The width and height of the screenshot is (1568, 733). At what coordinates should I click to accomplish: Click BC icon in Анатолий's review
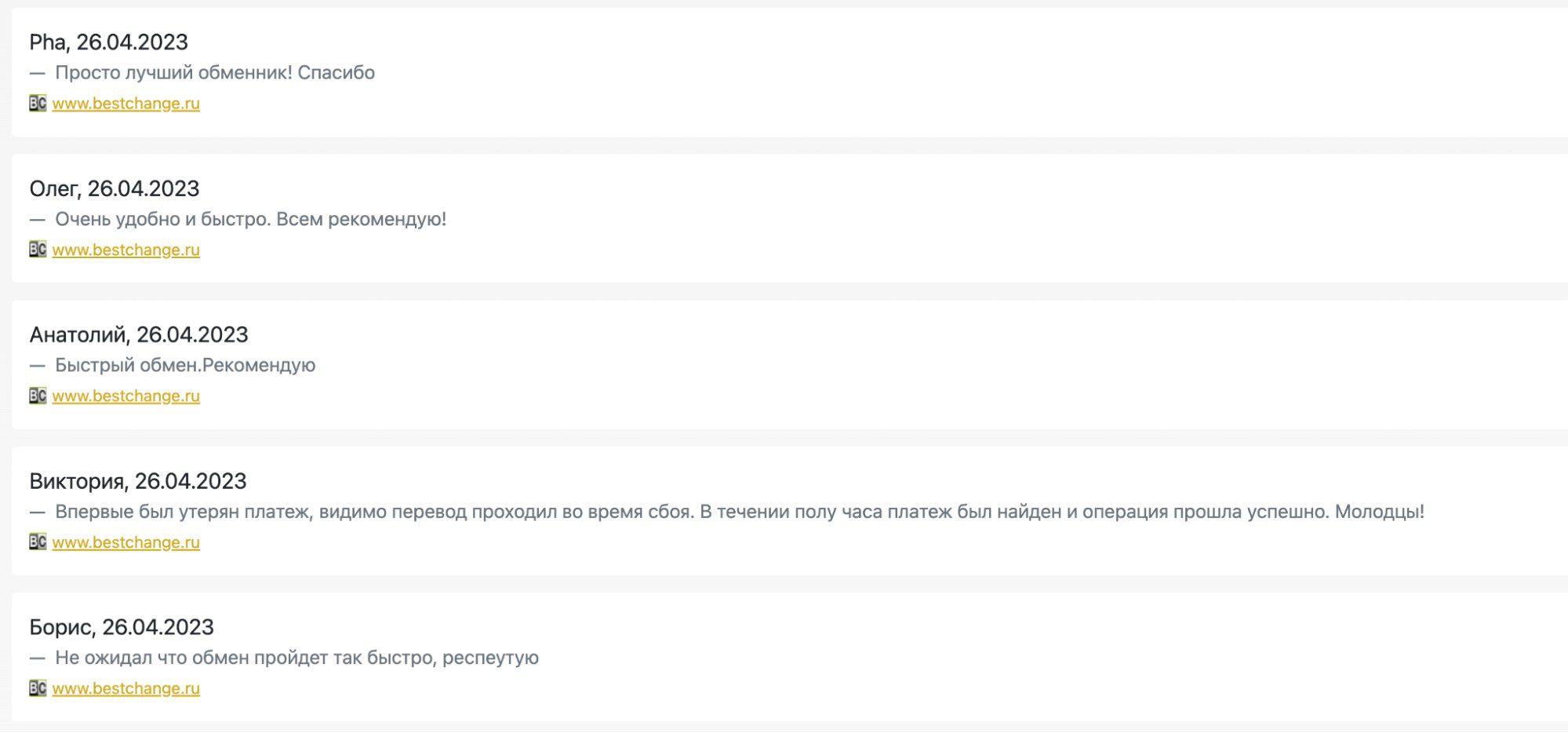pos(38,396)
